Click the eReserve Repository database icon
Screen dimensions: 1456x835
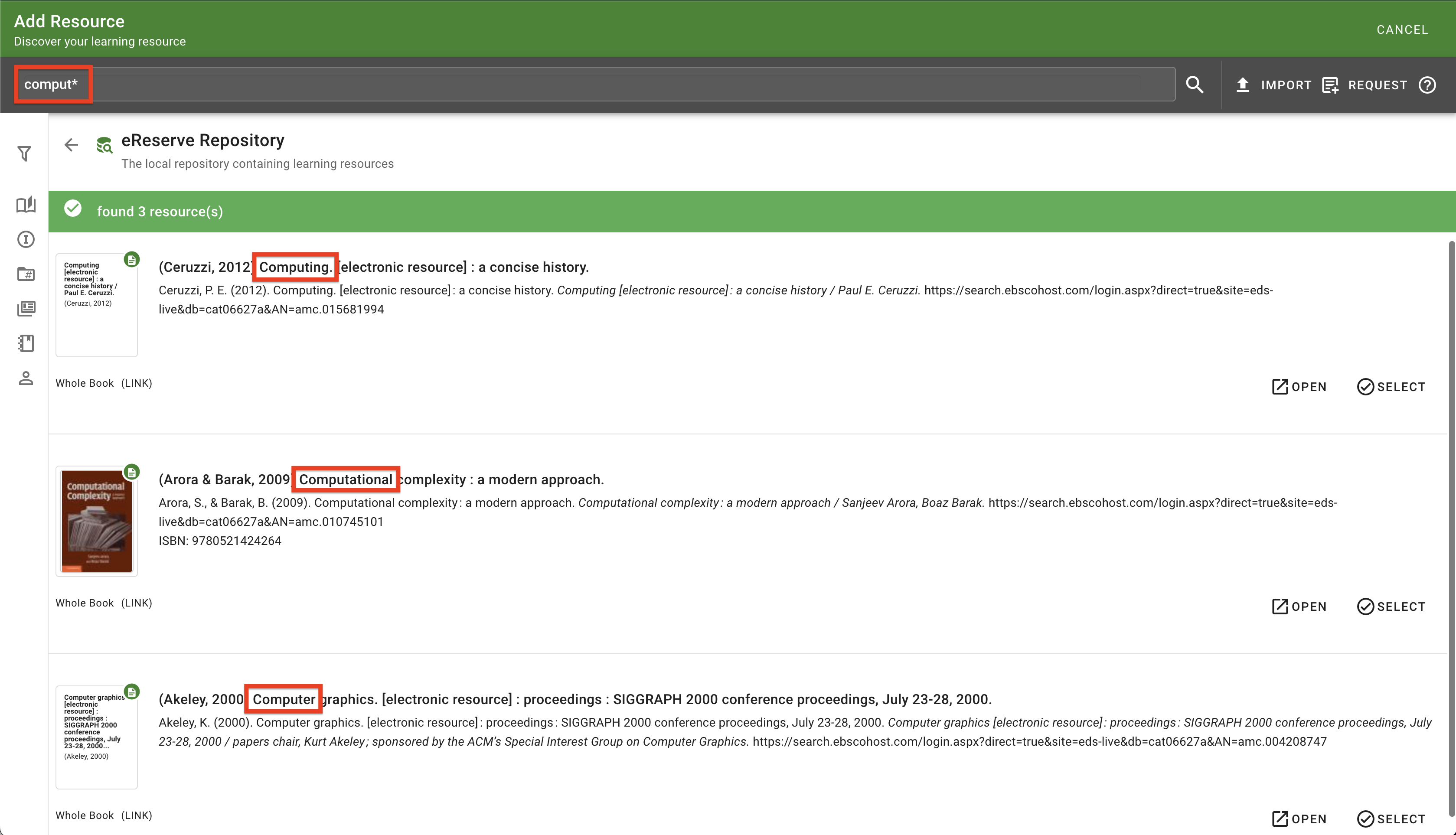click(104, 145)
